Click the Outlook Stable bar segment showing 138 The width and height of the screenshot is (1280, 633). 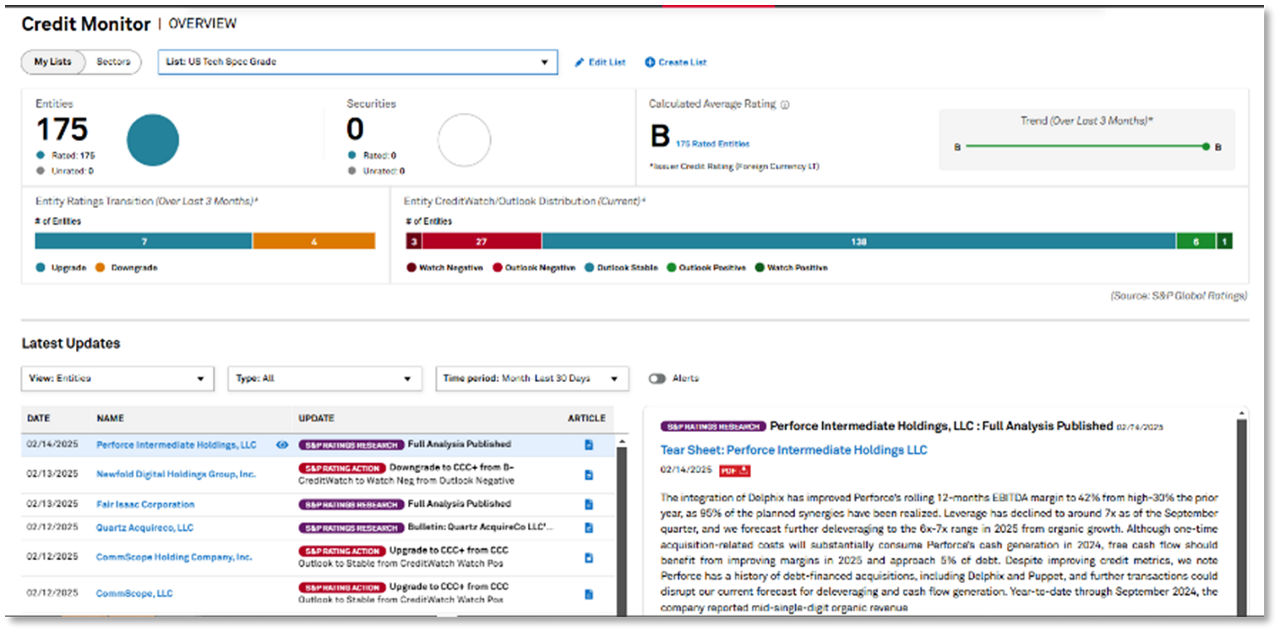(859, 241)
